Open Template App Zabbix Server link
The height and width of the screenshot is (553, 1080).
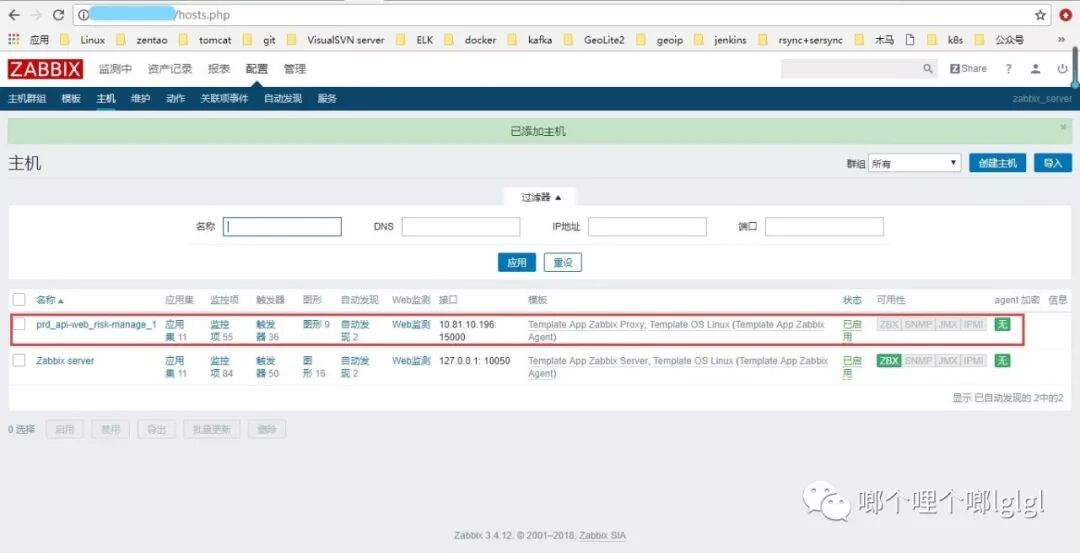(x=588, y=361)
